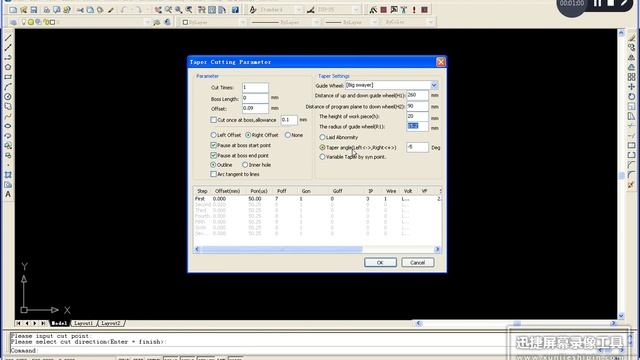Open the Guide Wheel dropdown

point(434,85)
